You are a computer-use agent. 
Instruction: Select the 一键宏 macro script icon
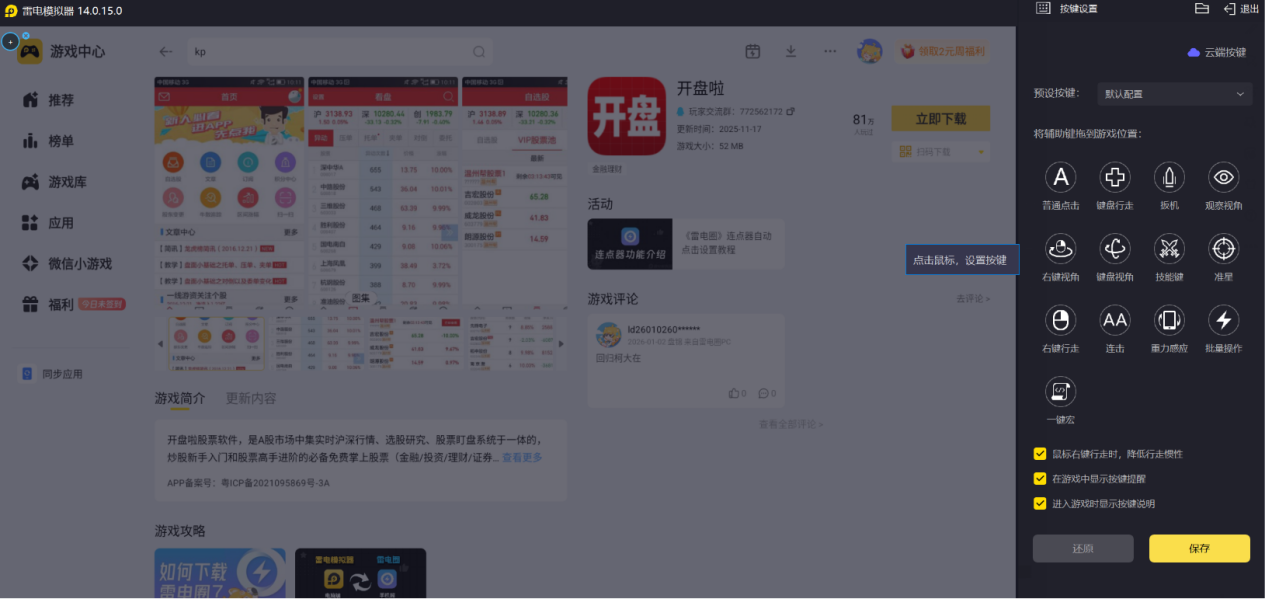pyautogui.click(x=1060, y=391)
